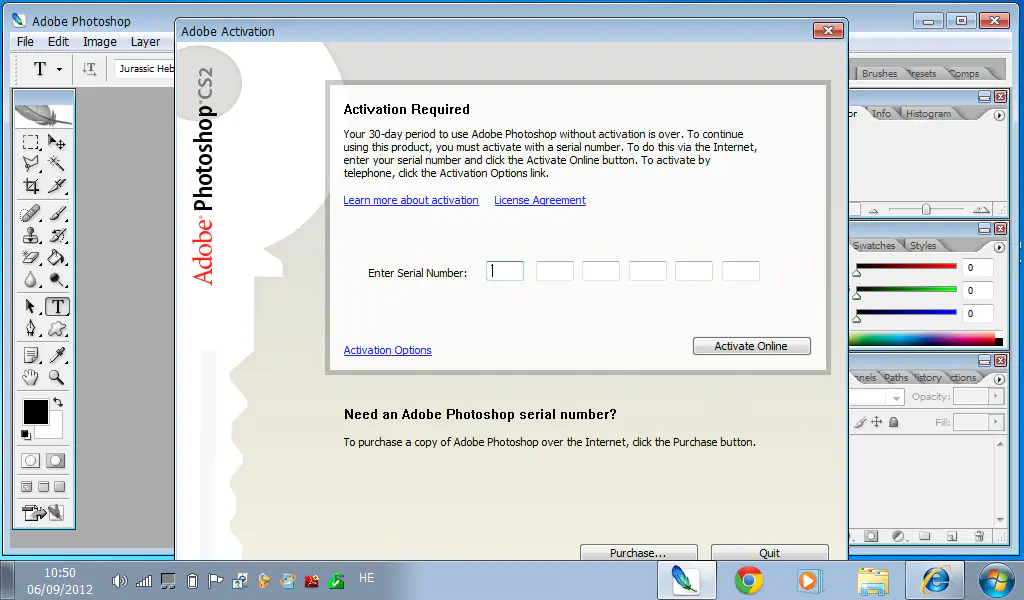Open the License Agreement link
The image size is (1024, 600).
[x=540, y=200]
